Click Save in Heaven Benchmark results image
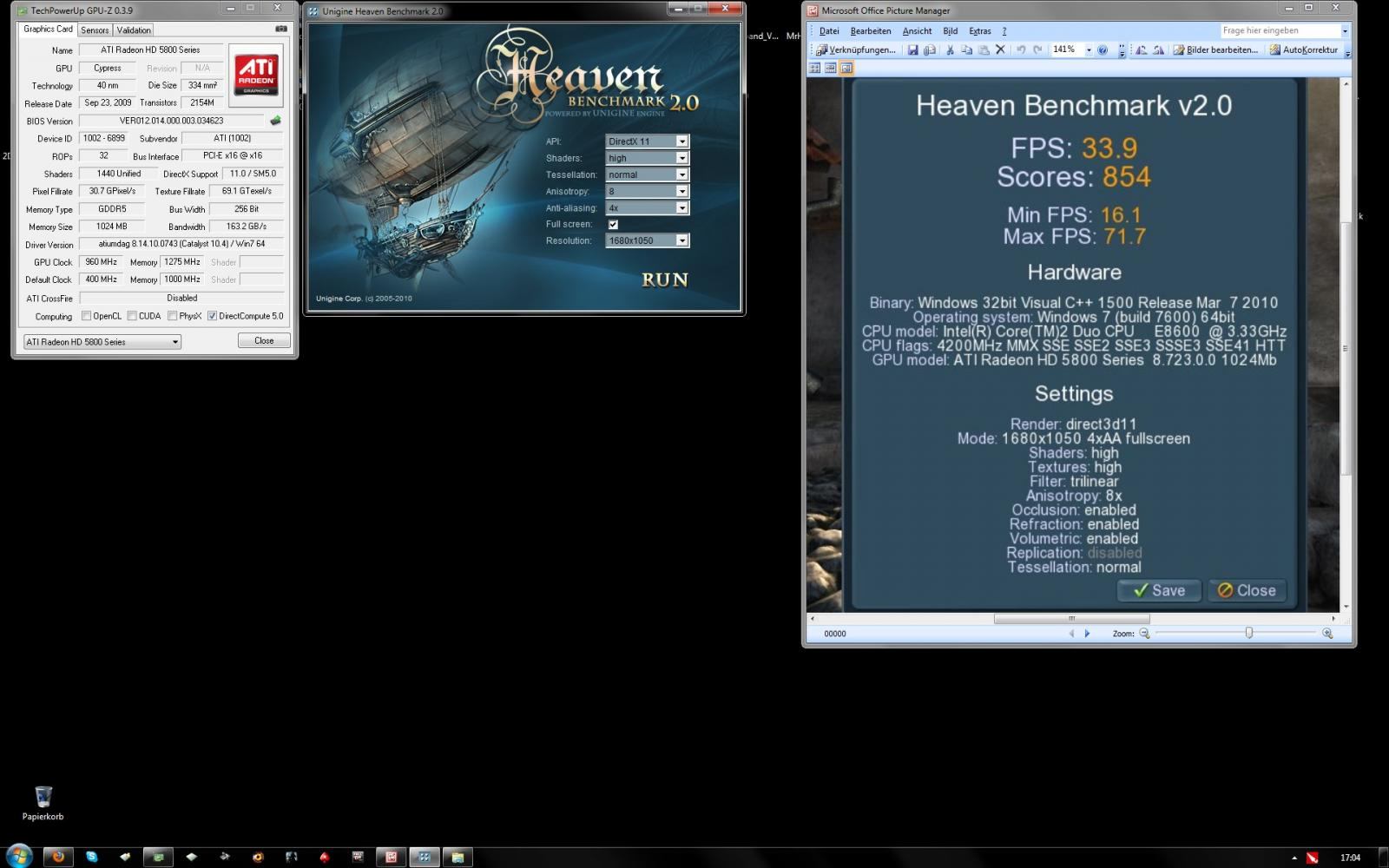This screenshot has width=1389, height=868. [1159, 590]
